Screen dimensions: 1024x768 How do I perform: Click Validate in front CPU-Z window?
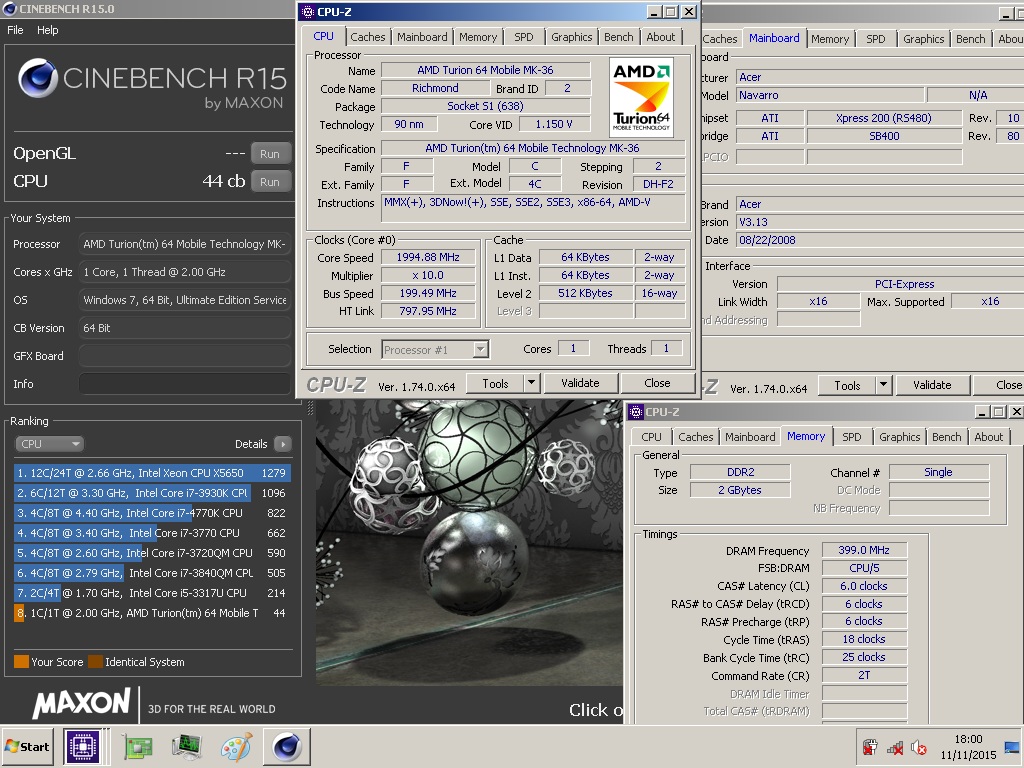coord(580,383)
